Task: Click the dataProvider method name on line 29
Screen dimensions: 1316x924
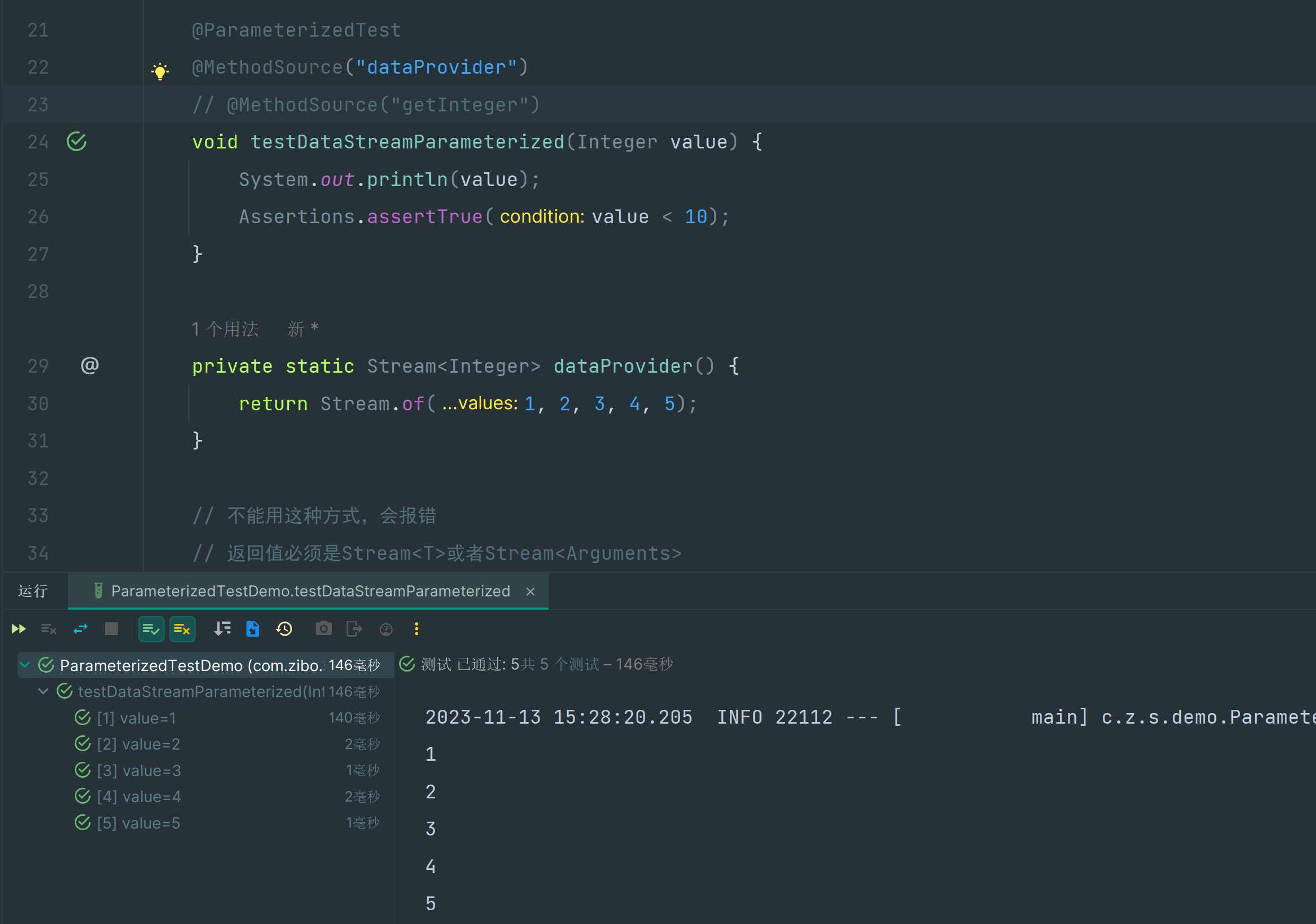Action: (x=623, y=366)
